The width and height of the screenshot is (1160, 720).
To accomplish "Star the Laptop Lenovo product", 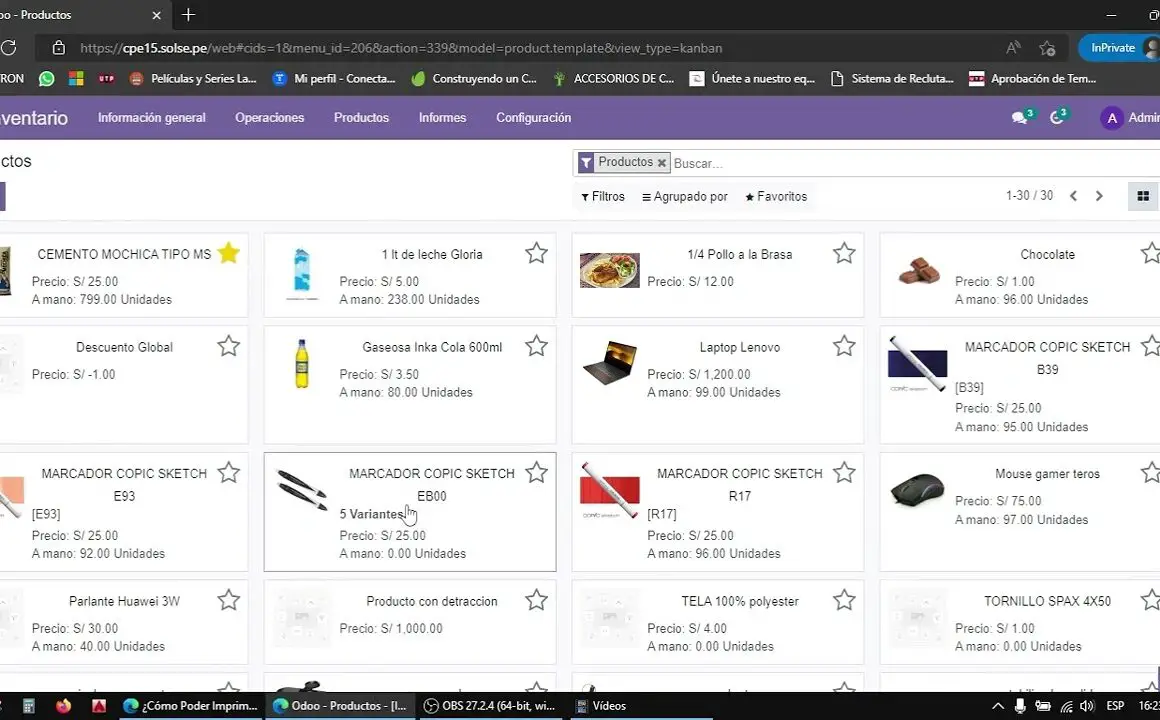I will click(844, 346).
